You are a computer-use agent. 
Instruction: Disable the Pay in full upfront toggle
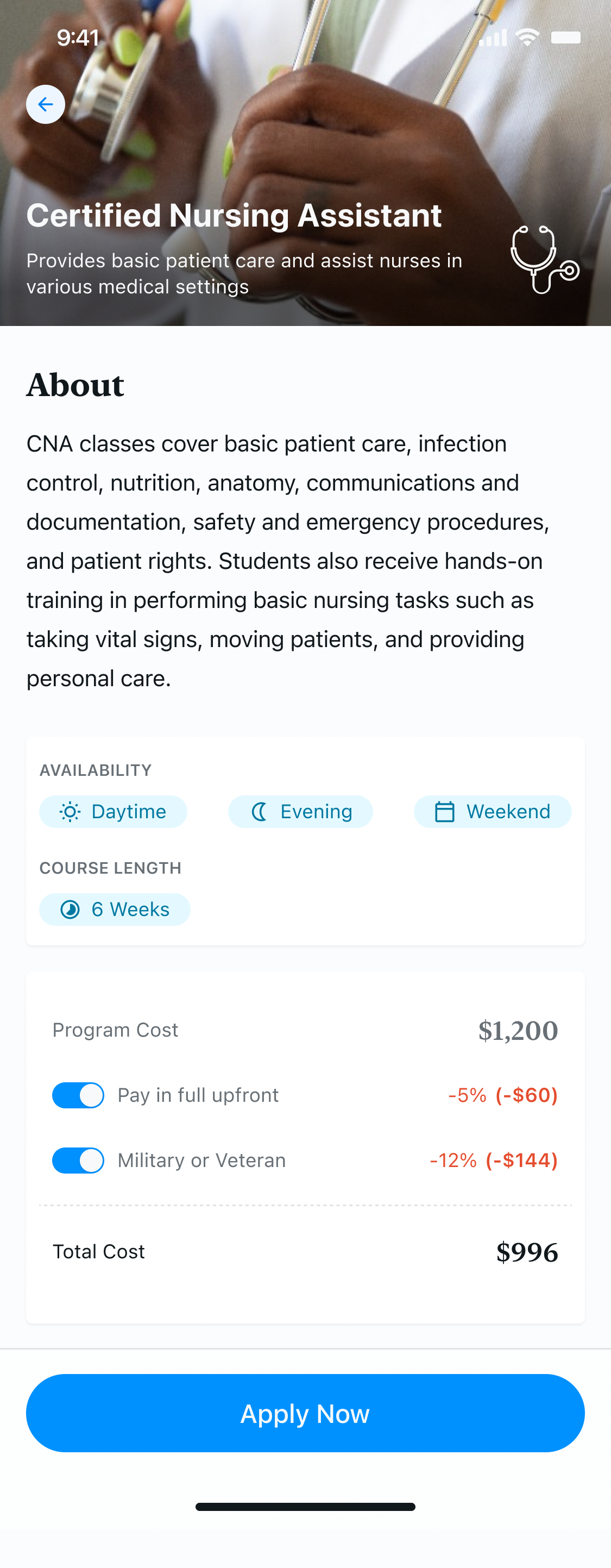coord(78,1095)
